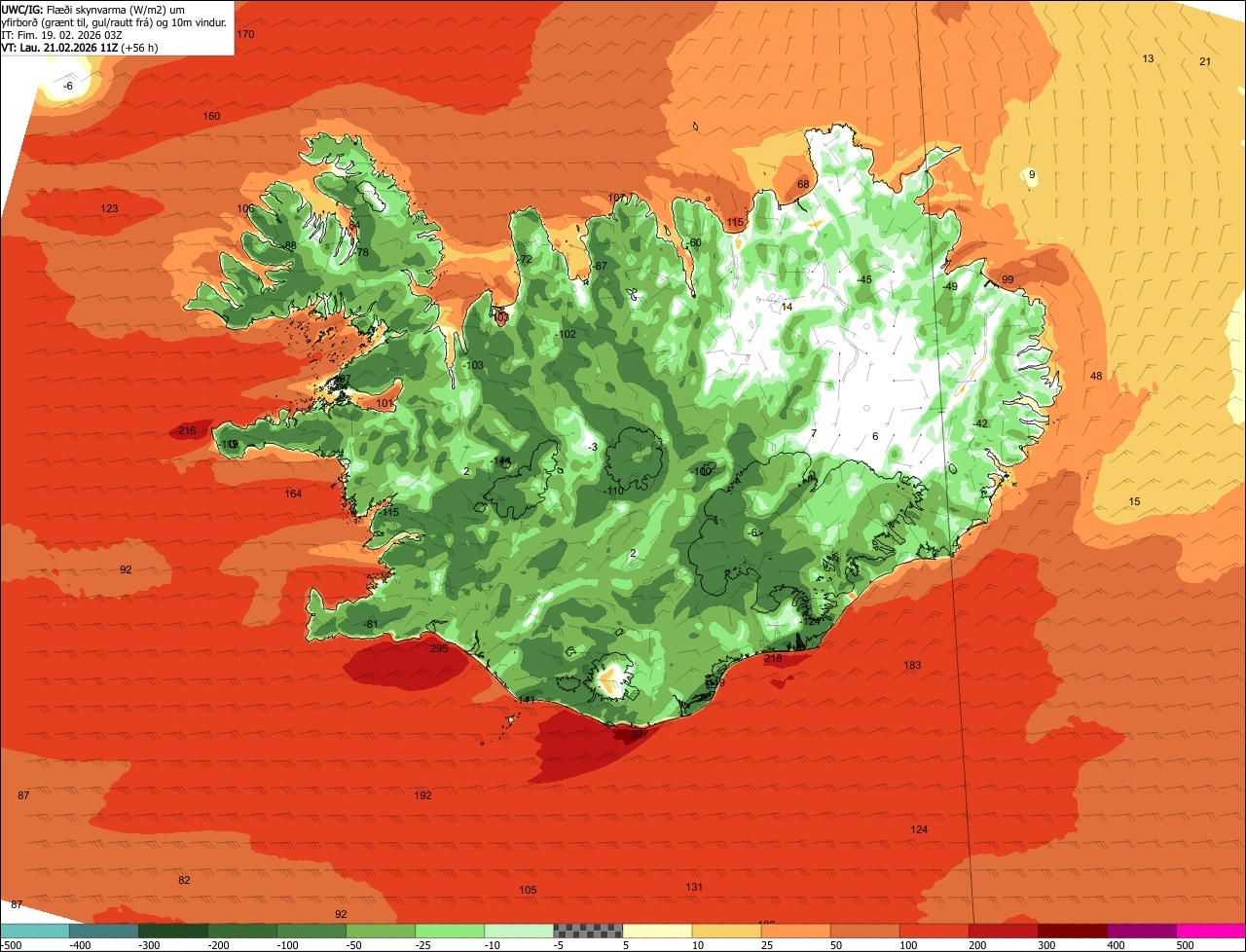Select the magenta above-500 legend swatch

pyautogui.click(x=1211, y=931)
